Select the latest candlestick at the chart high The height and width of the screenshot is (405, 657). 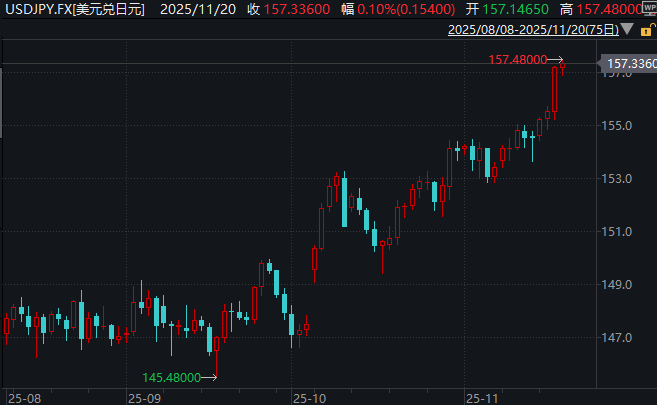click(562, 66)
